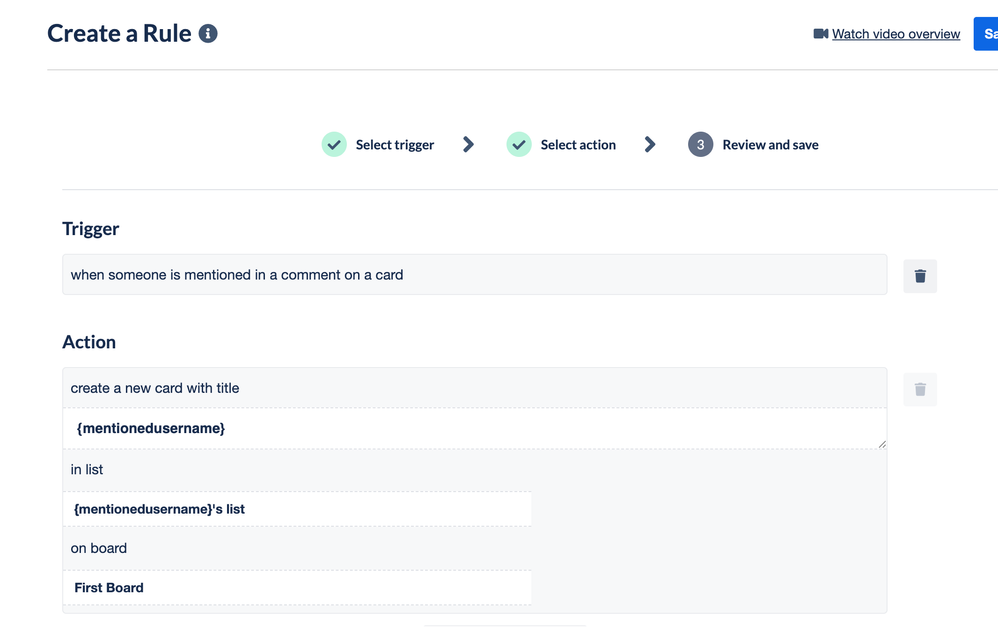
Task: Click the First Board name field
Action: tap(297, 588)
